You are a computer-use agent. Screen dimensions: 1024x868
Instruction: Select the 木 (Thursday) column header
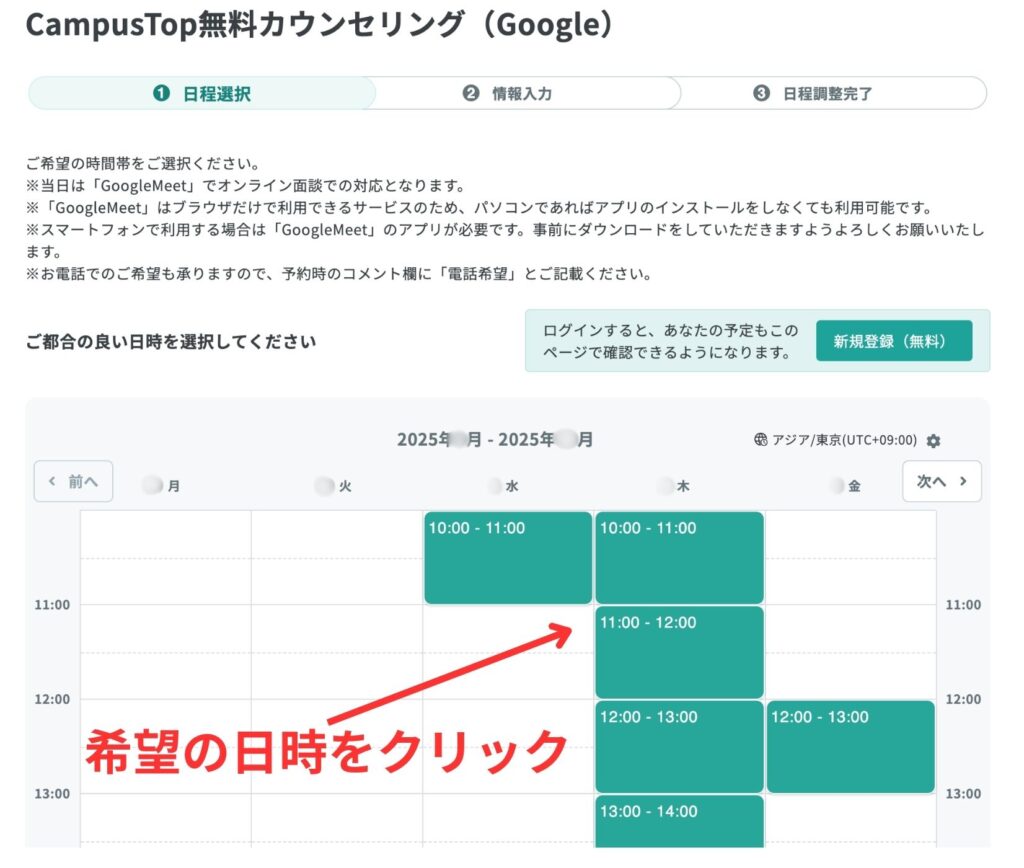[x=678, y=487]
